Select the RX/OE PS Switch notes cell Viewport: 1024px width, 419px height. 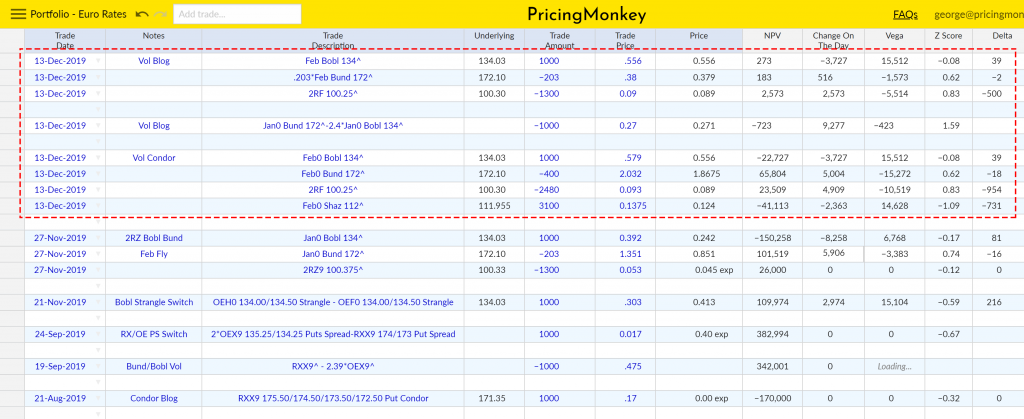pyautogui.click(x=153, y=334)
